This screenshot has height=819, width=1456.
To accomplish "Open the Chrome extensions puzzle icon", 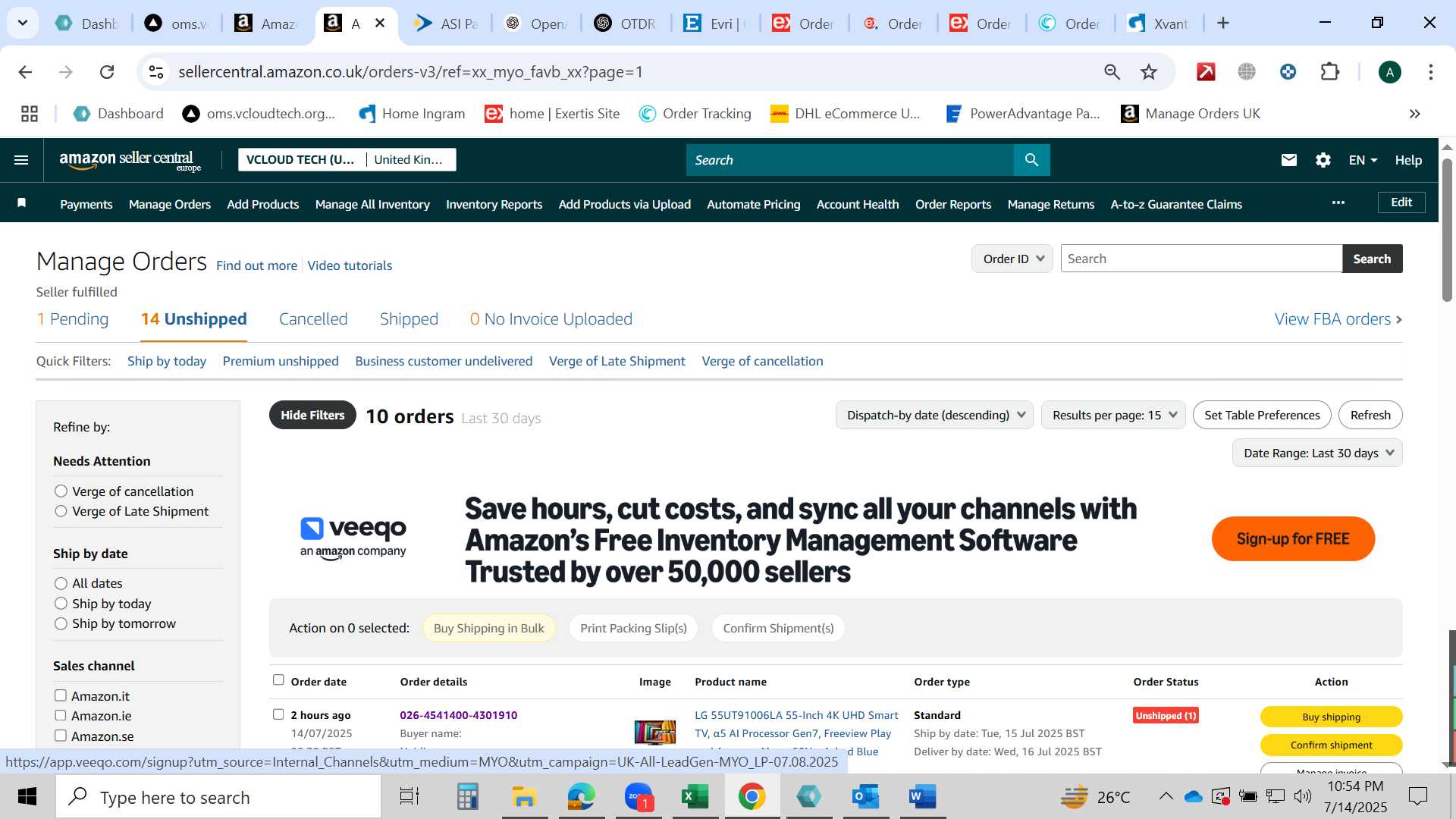I will tap(1329, 72).
